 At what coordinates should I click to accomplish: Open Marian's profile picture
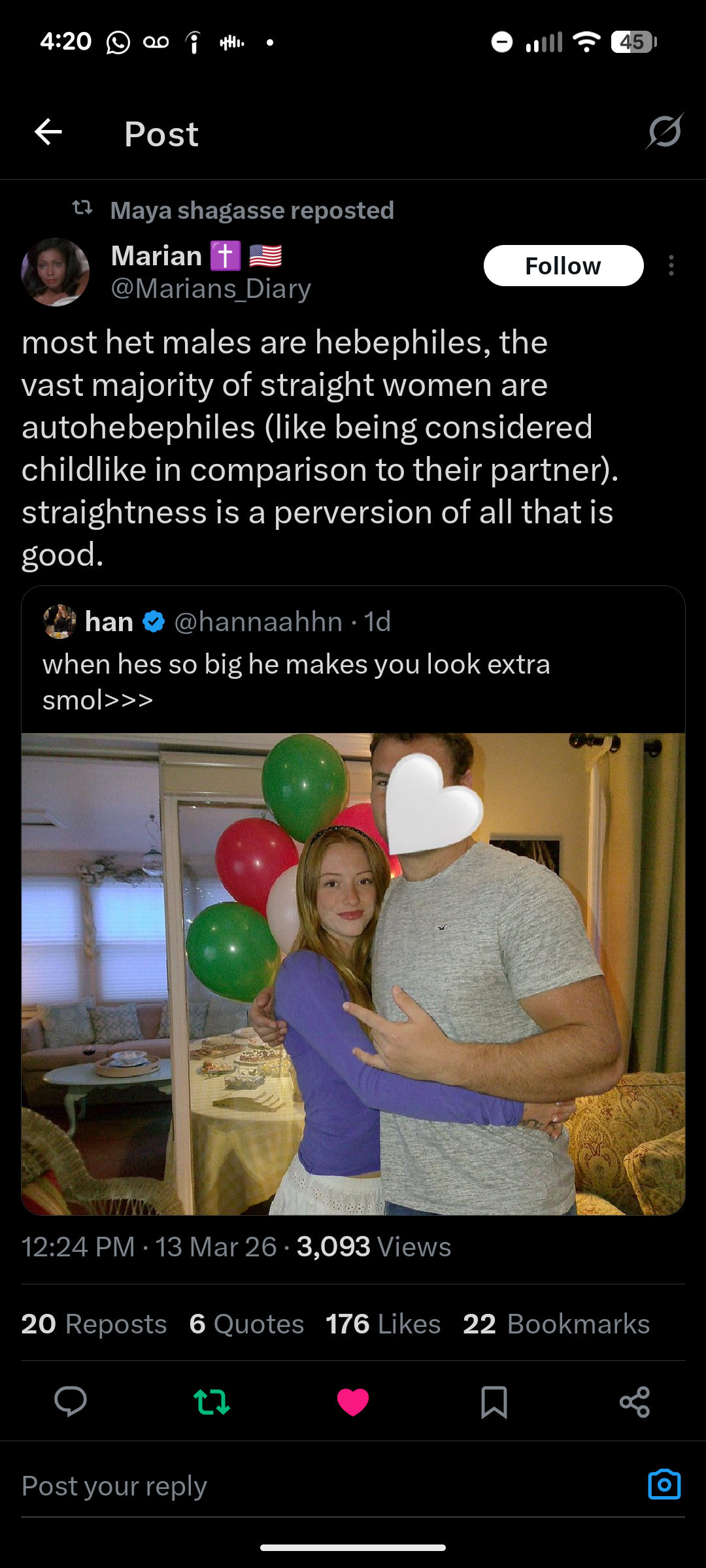click(x=56, y=272)
